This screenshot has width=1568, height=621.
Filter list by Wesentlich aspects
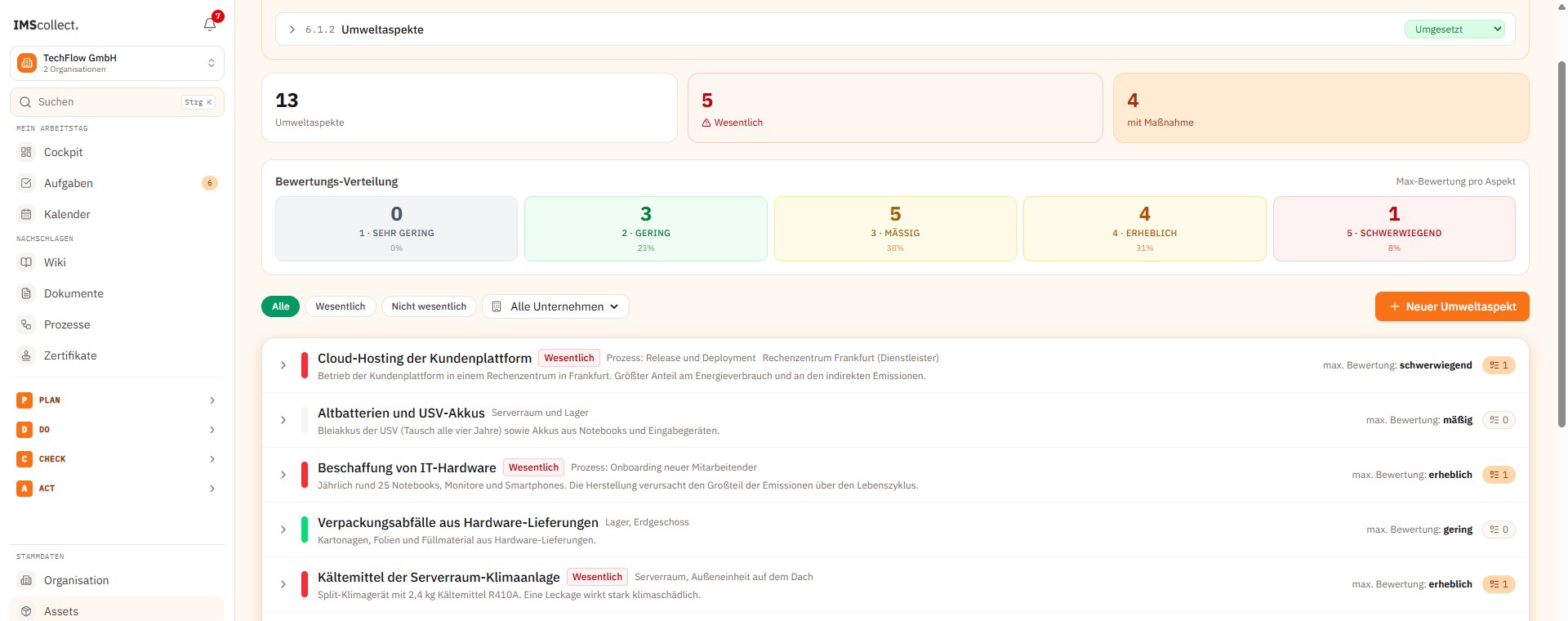click(x=341, y=306)
